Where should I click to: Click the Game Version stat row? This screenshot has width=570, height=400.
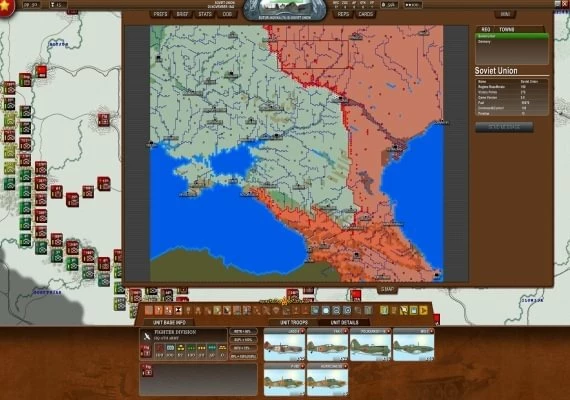coord(512,98)
